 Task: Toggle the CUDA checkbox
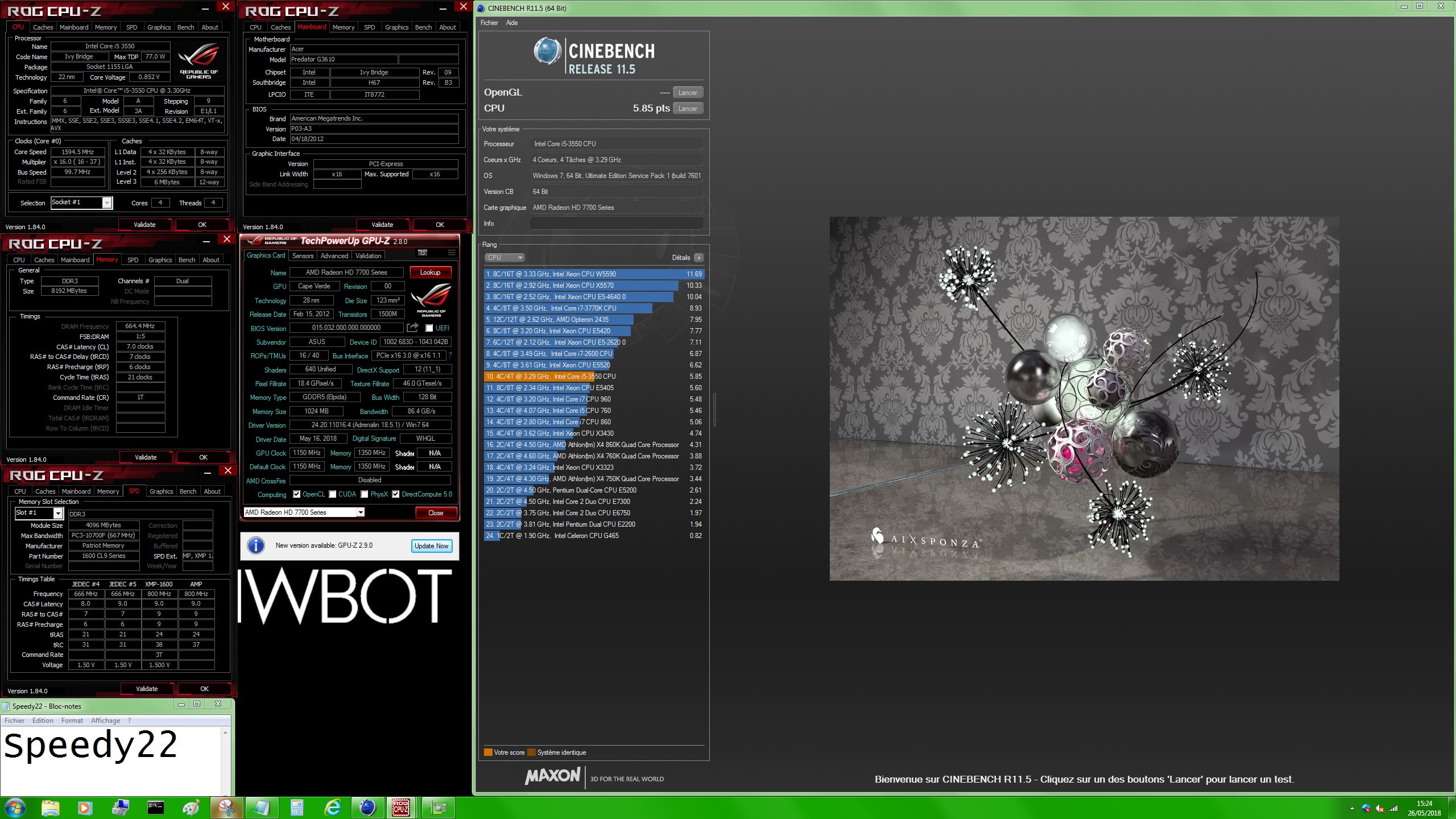point(333,494)
